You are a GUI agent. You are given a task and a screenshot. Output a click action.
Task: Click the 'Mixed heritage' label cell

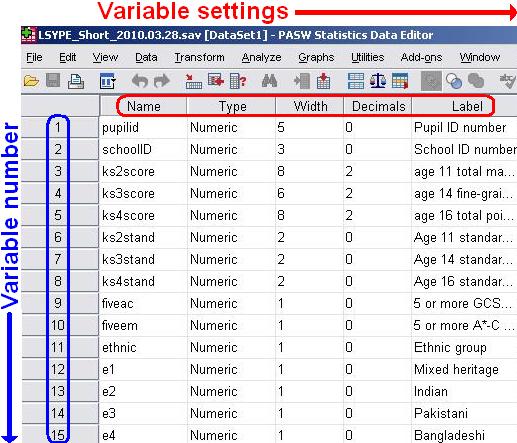(465, 369)
